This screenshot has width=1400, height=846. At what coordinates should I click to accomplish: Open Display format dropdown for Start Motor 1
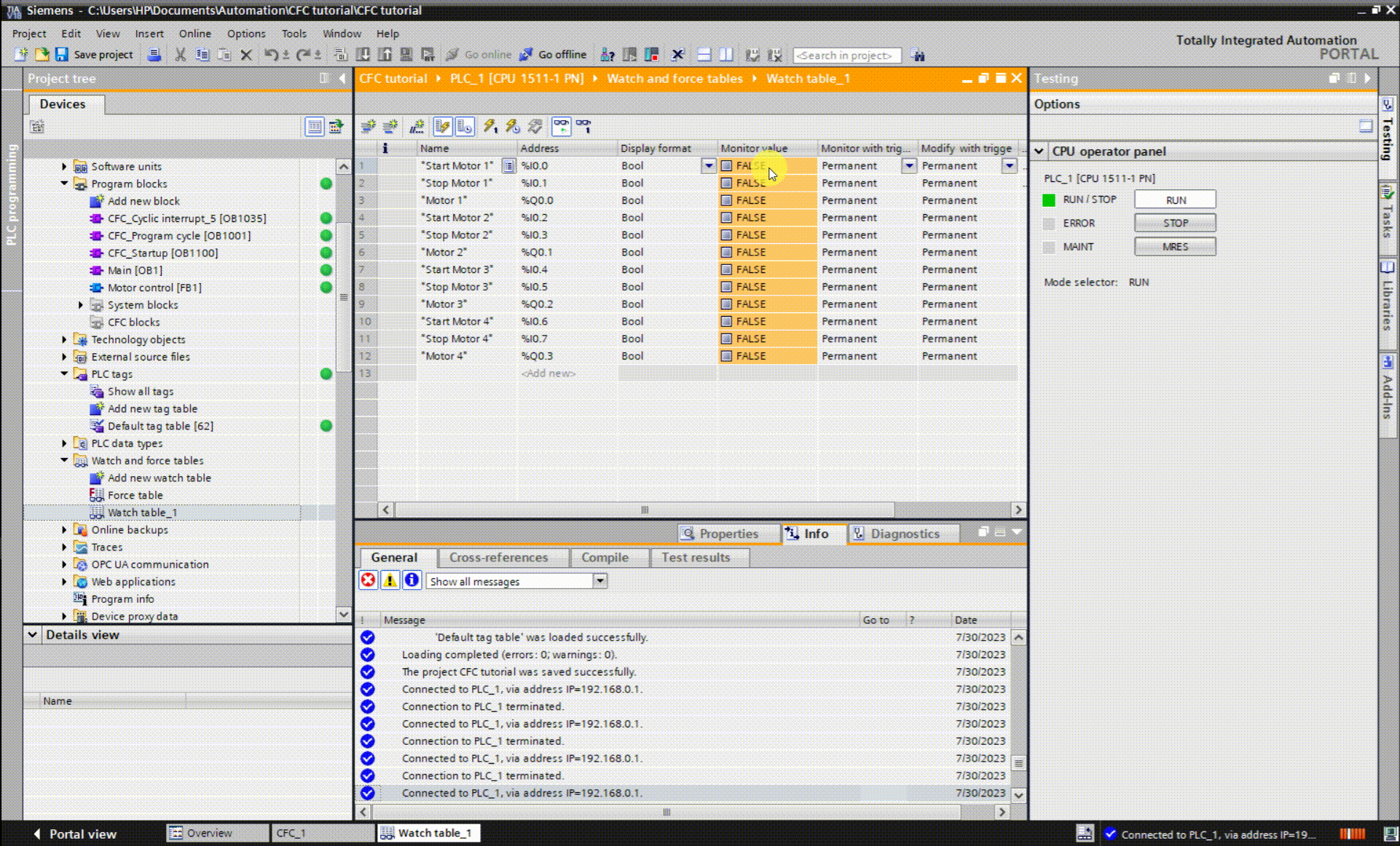click(707, 165)
